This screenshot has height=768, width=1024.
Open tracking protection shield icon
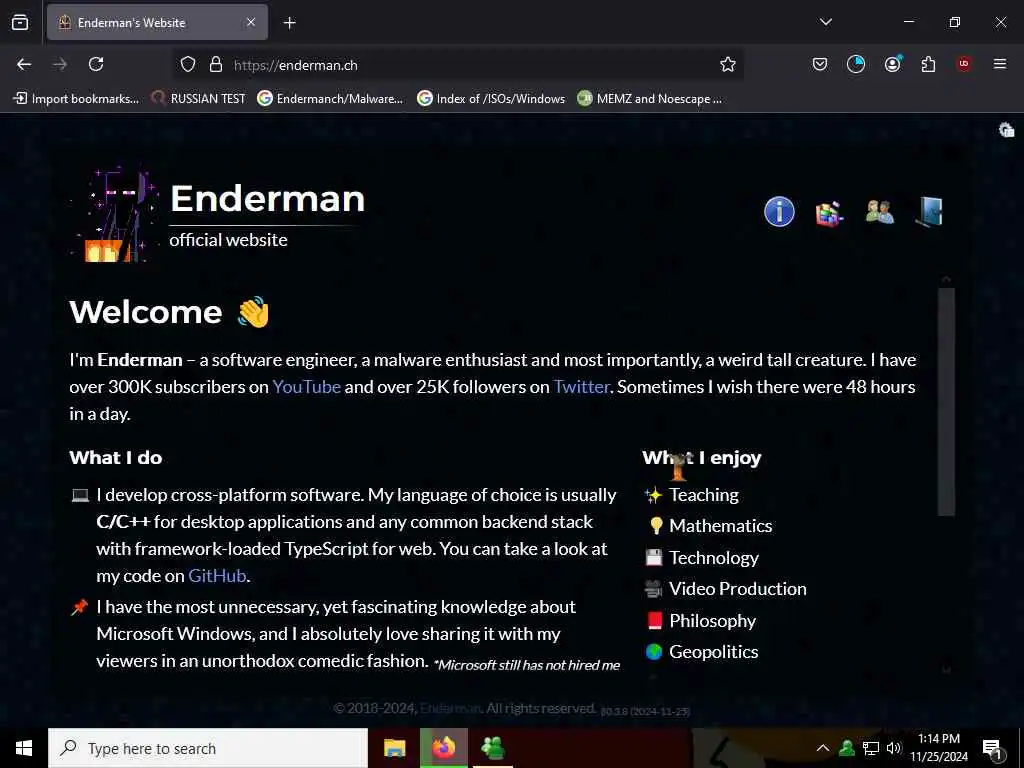click(x=188, y=64)
